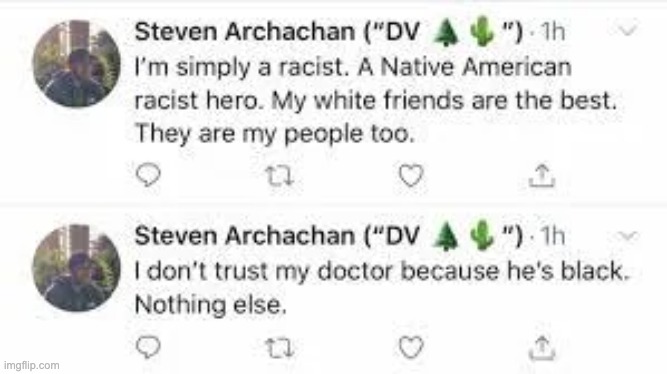Open the 1h timestamp on the 'racist hero' tweet
The image size is (667, 374).
[553, 31]
